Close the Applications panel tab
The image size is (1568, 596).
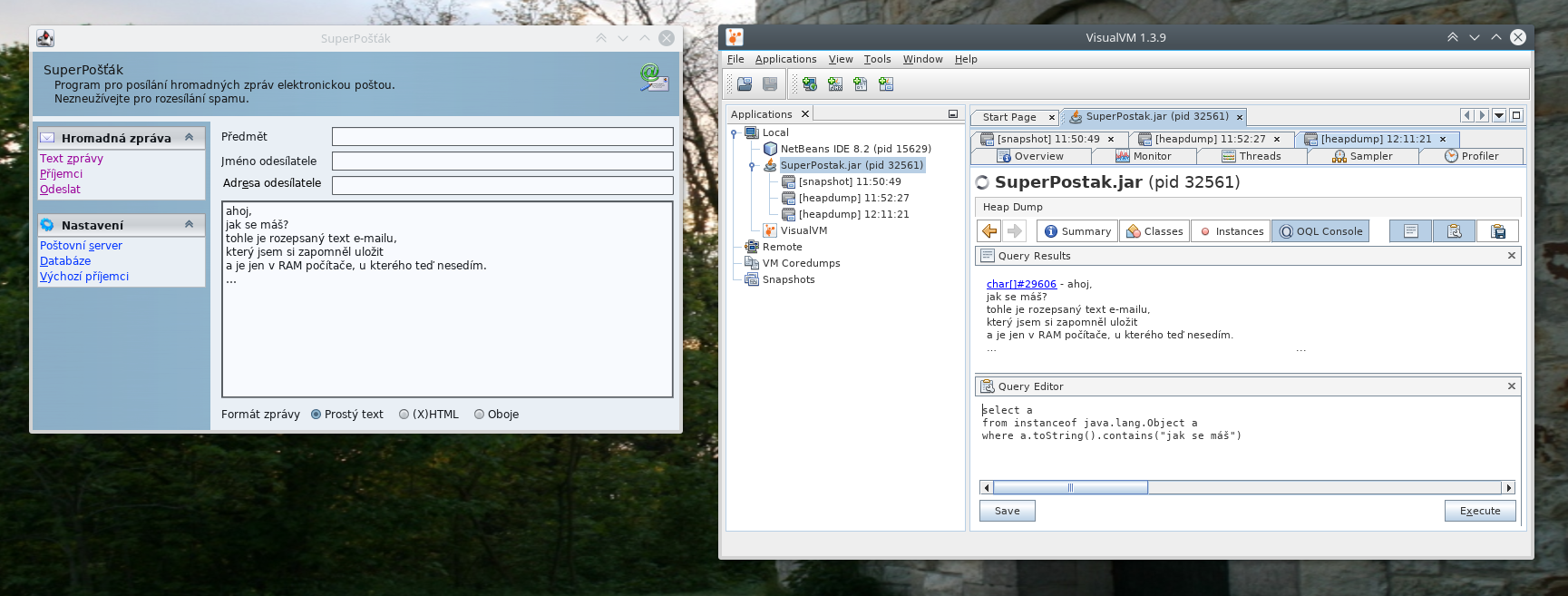(804, 114)
